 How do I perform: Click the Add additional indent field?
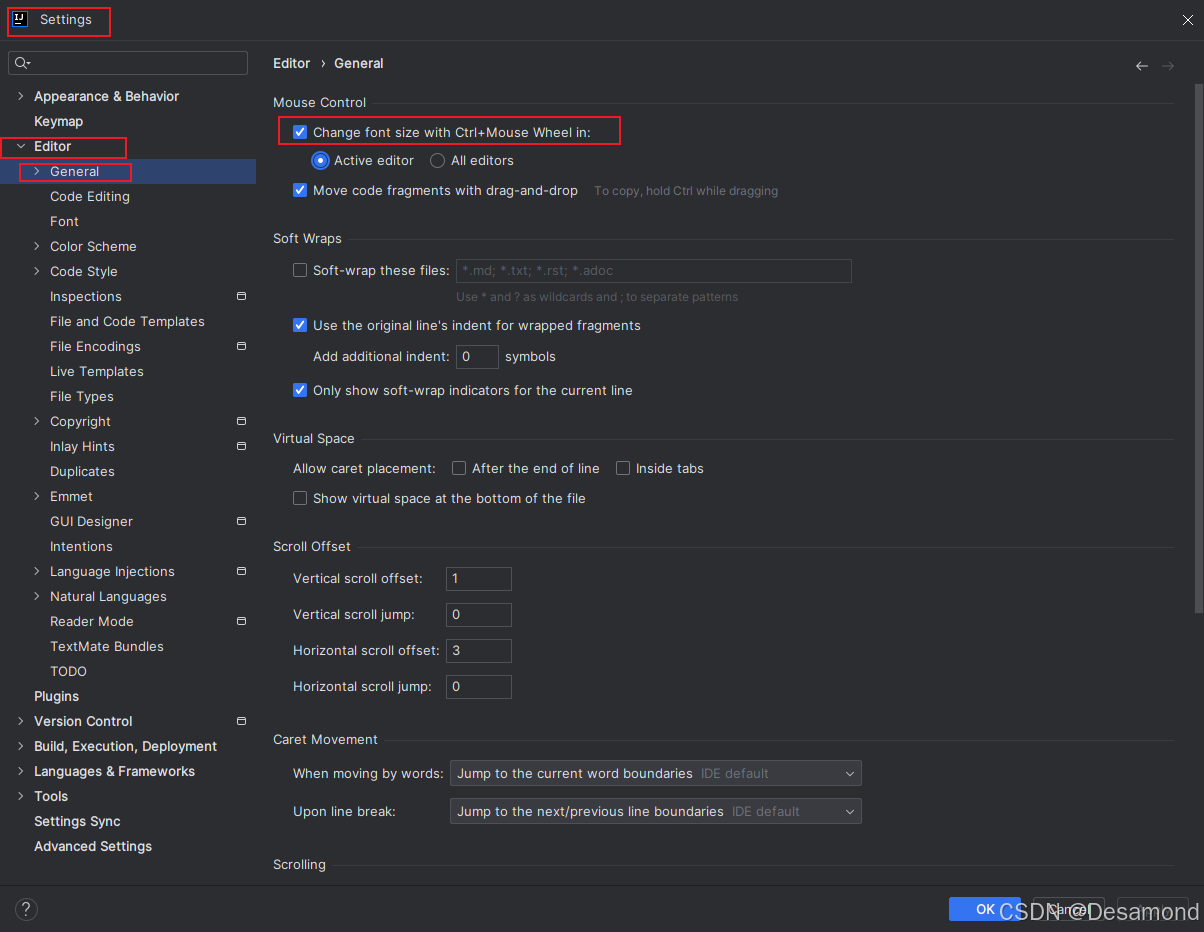click(478, 356)
